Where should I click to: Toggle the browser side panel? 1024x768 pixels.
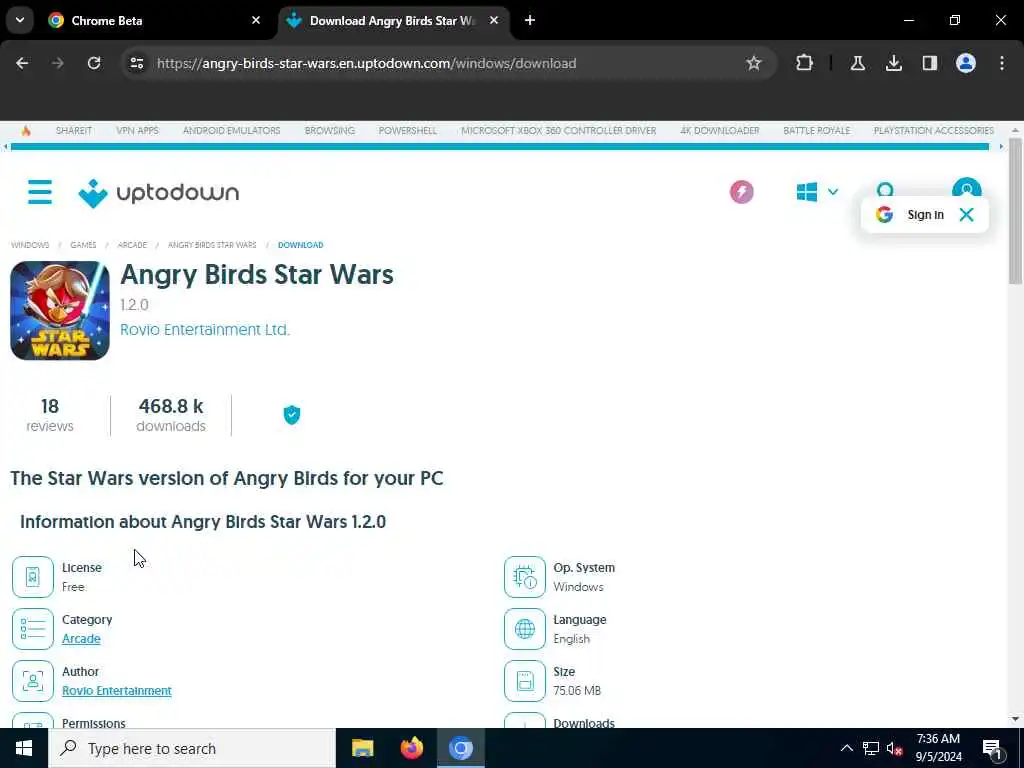(929, 63)
